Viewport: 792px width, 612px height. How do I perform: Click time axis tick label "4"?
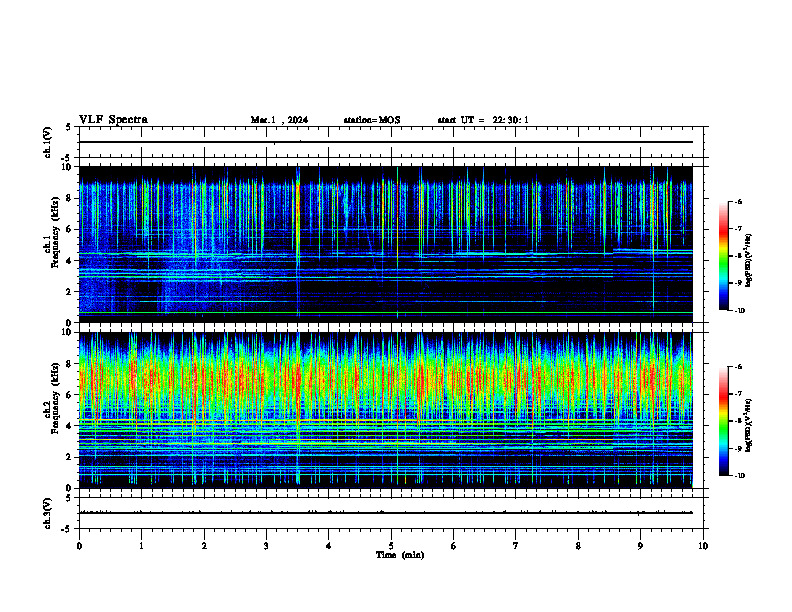pos(329,546)
